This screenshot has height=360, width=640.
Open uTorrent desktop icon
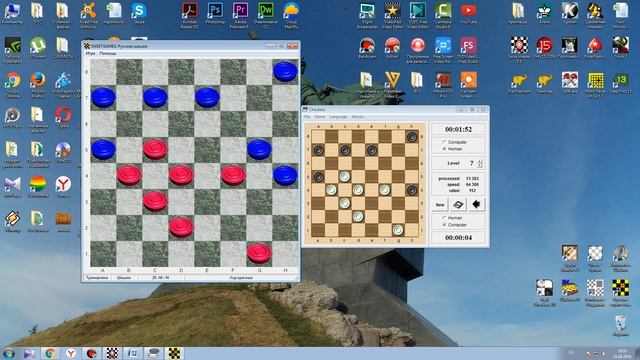click(x=38, y=47)
